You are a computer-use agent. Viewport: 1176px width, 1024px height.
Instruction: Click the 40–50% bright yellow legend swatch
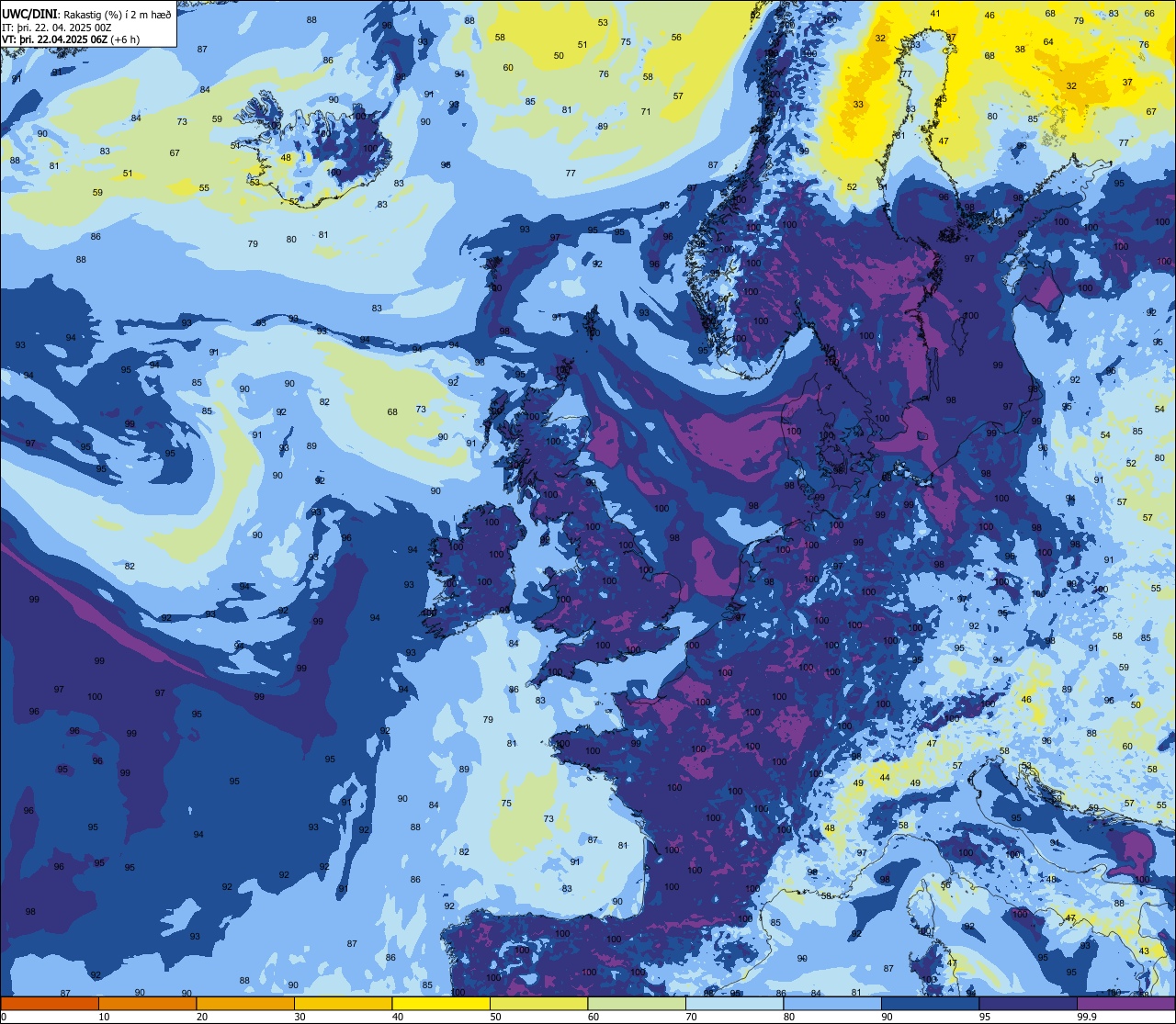pos(441,1003)
